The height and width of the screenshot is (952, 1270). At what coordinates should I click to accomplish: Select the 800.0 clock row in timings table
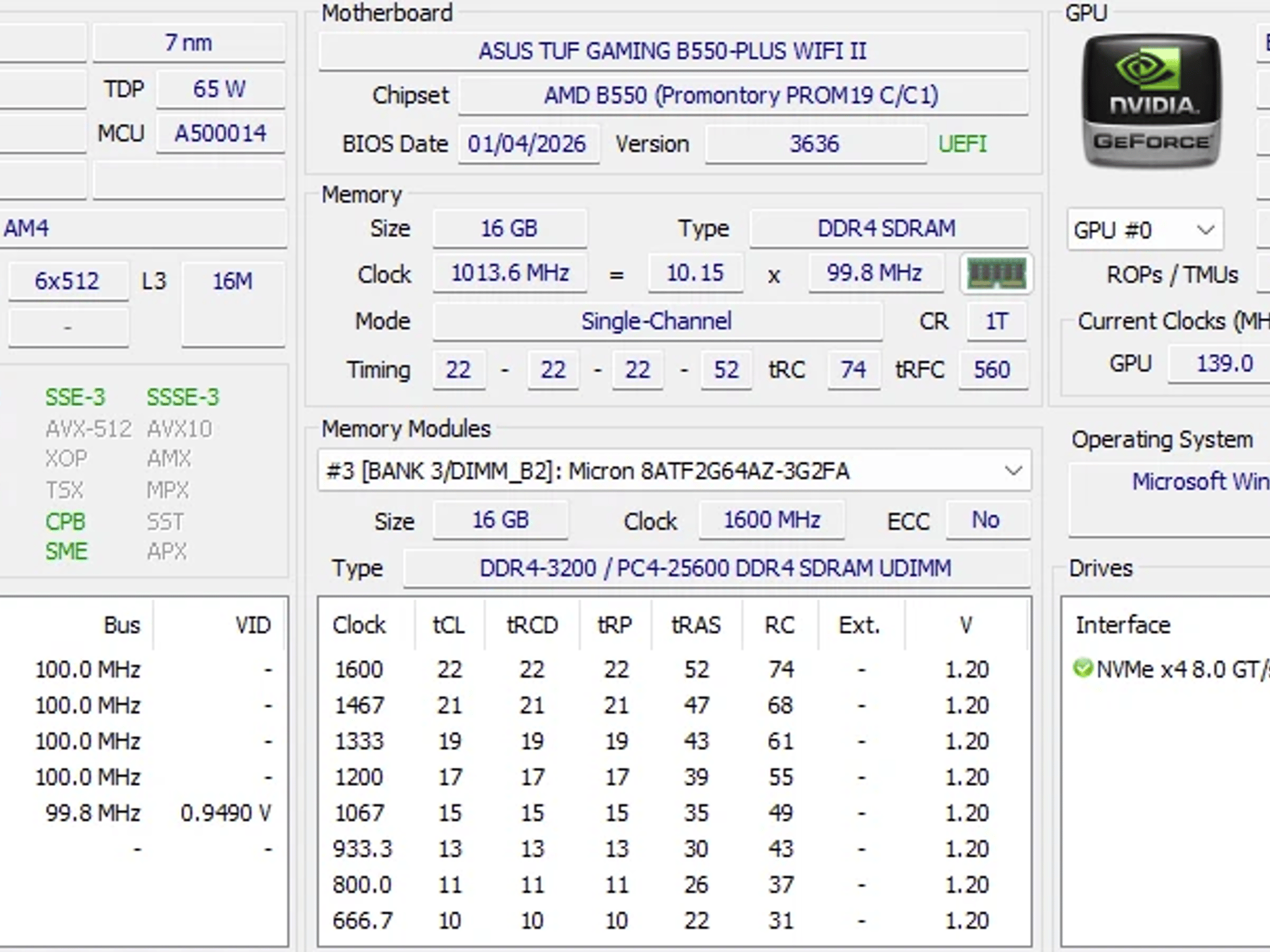675,885
